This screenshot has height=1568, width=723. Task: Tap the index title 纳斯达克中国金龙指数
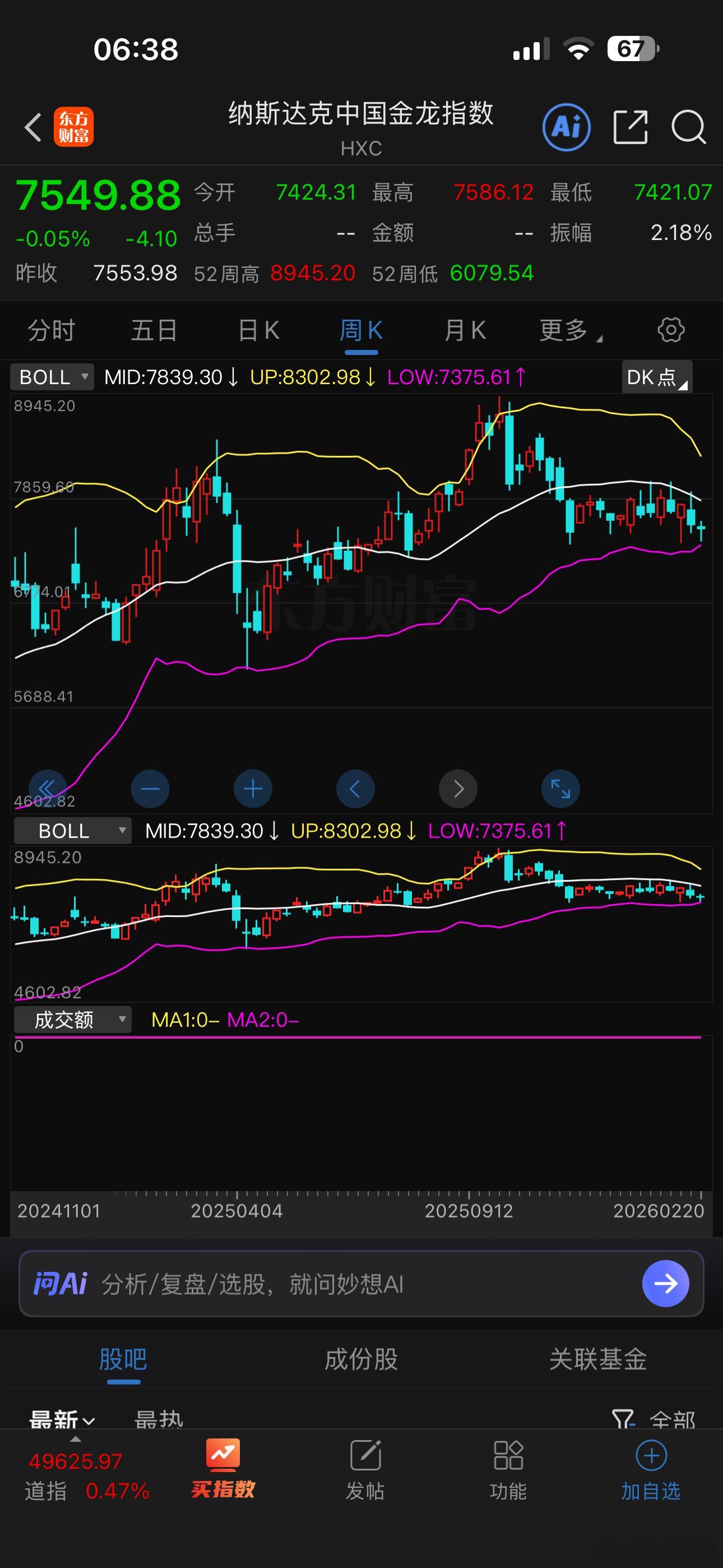click(x=361, y=113)
